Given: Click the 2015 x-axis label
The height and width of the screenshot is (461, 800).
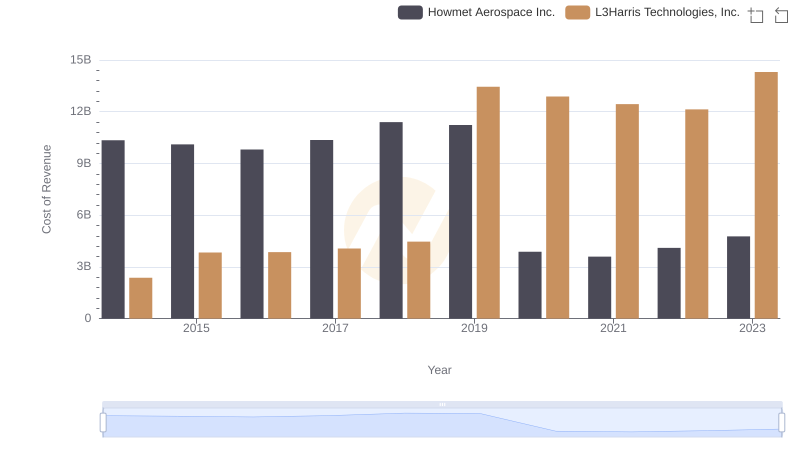Looking at the screenshot, I should click(196, 328).
